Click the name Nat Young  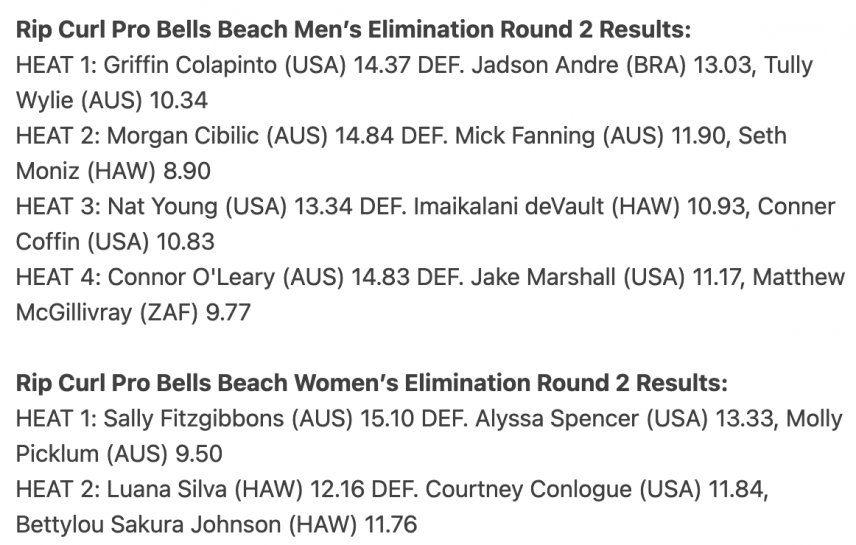(x=163, y=206)
